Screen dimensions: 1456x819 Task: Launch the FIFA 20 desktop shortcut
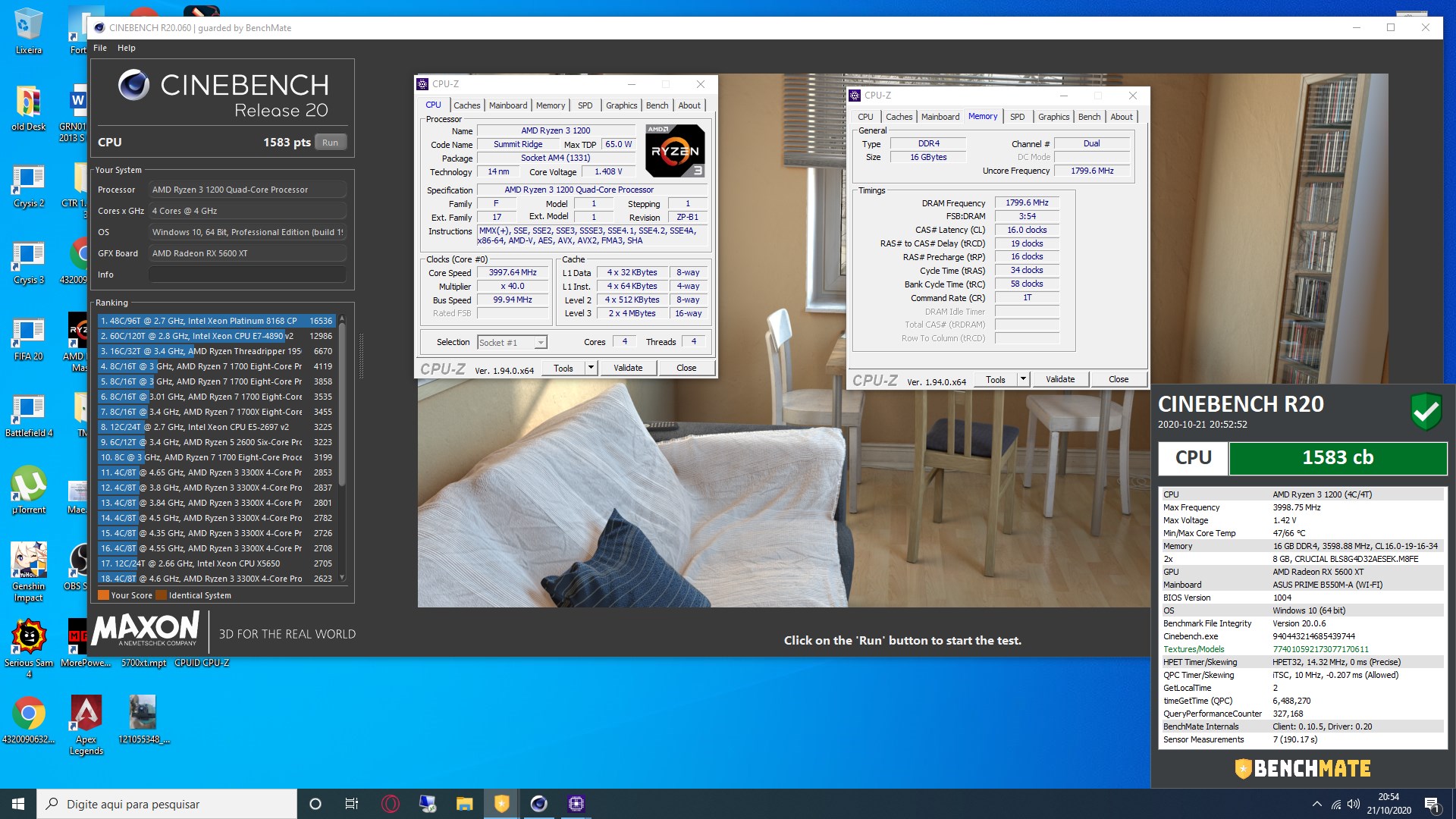point(28,337)
